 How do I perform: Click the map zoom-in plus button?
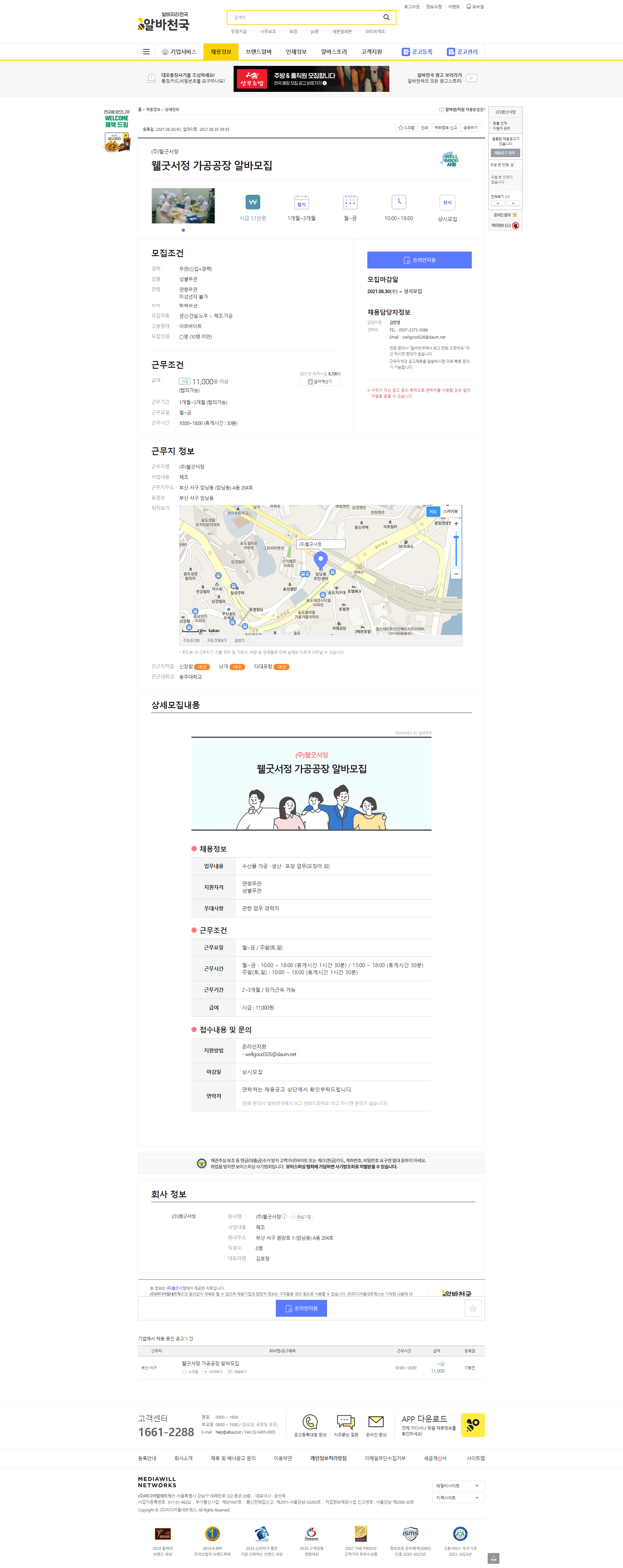click(x=456, y=523)
